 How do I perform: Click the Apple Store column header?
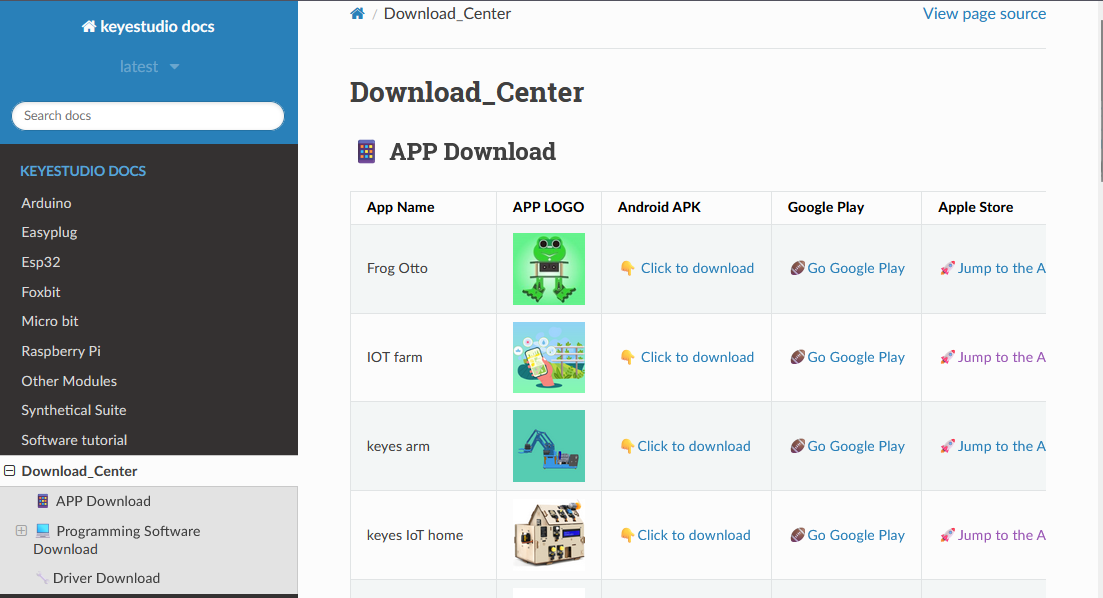pos(976,208)
